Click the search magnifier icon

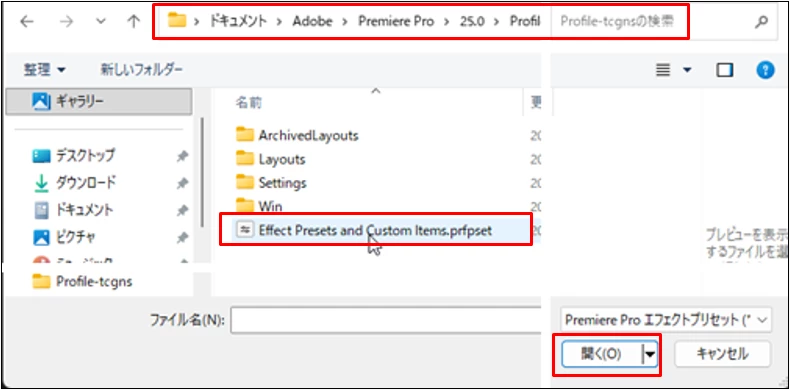point(762,22)
